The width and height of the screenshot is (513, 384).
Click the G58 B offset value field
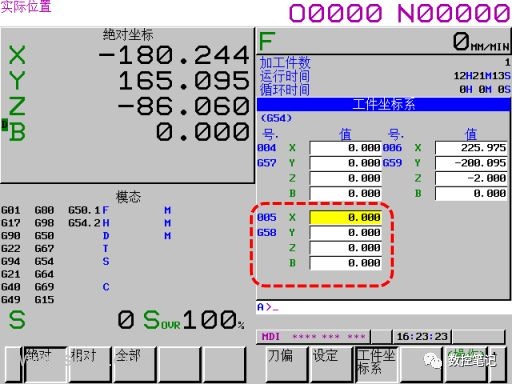tap(345, 263)
